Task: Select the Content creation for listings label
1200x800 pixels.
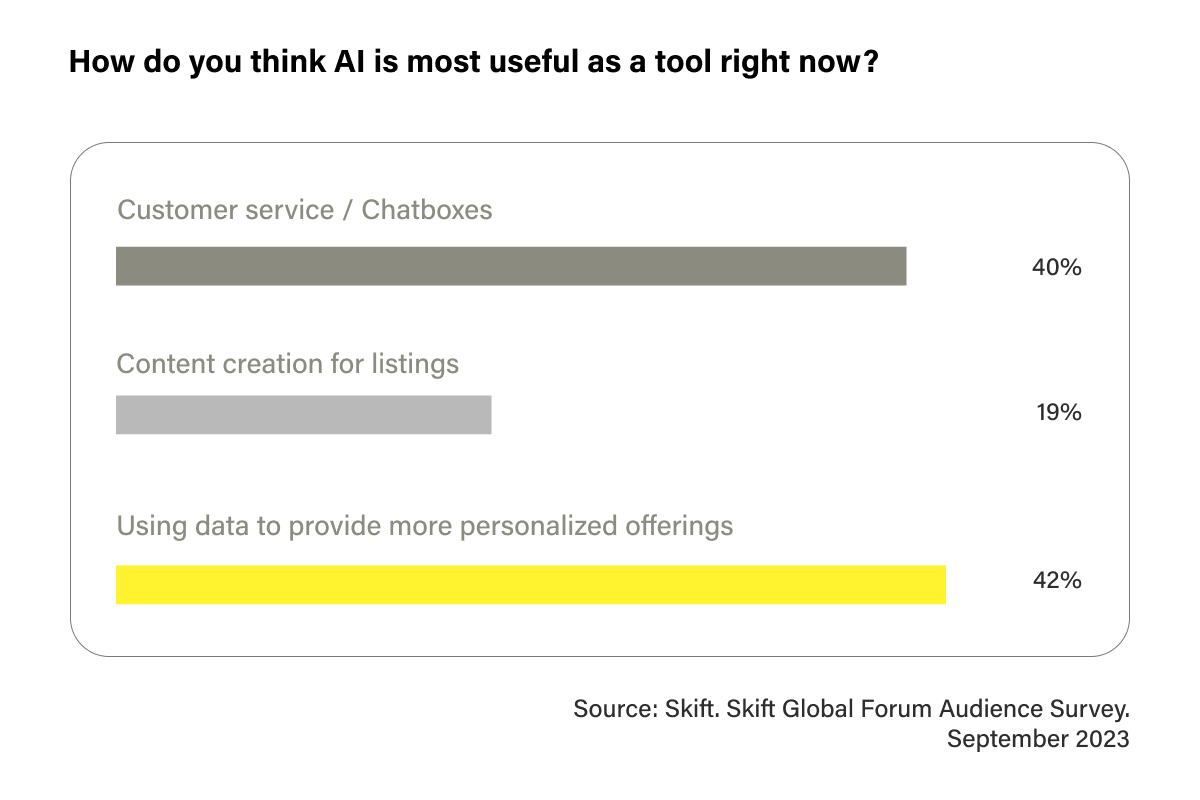Action: [x=288, y=364]
